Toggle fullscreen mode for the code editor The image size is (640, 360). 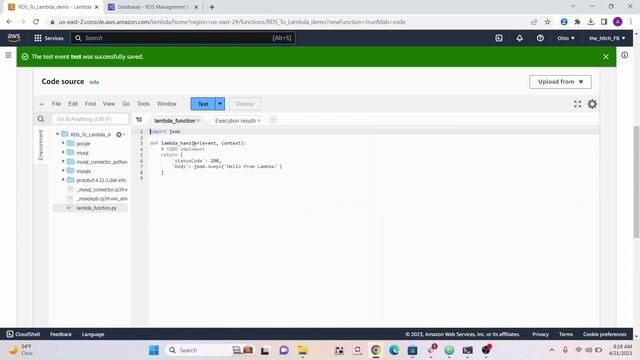(x=577, y=104)
